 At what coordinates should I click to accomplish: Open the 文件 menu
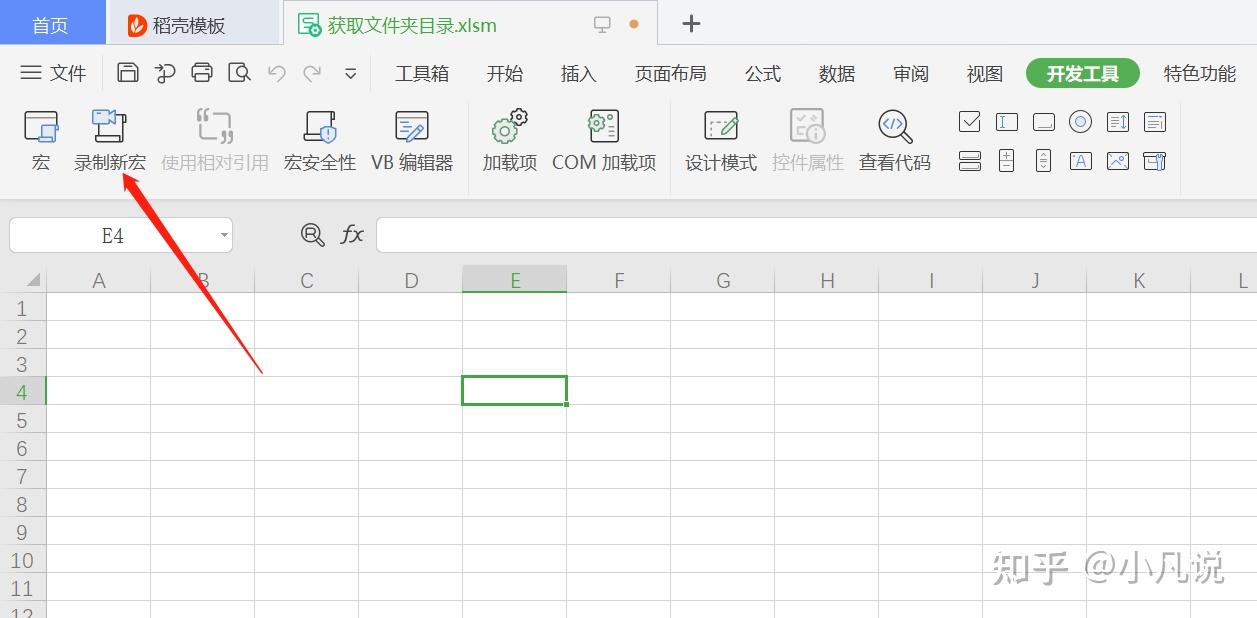click(54, 73)
